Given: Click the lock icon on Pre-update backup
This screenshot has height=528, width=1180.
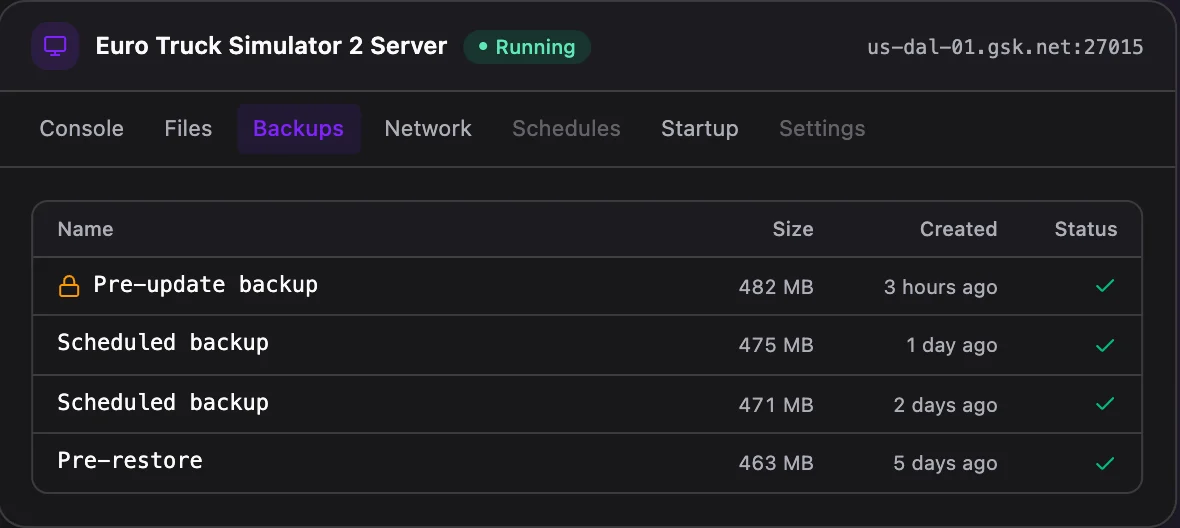Looking at the screenshot, I should pyautogui.click(x=68, y=287).
